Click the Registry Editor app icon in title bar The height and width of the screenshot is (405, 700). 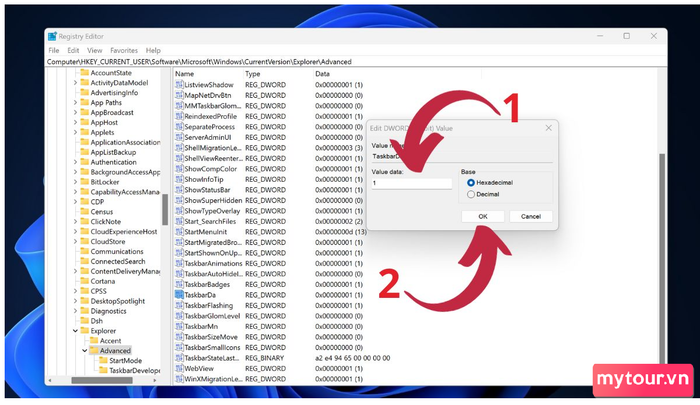[52, 36]
